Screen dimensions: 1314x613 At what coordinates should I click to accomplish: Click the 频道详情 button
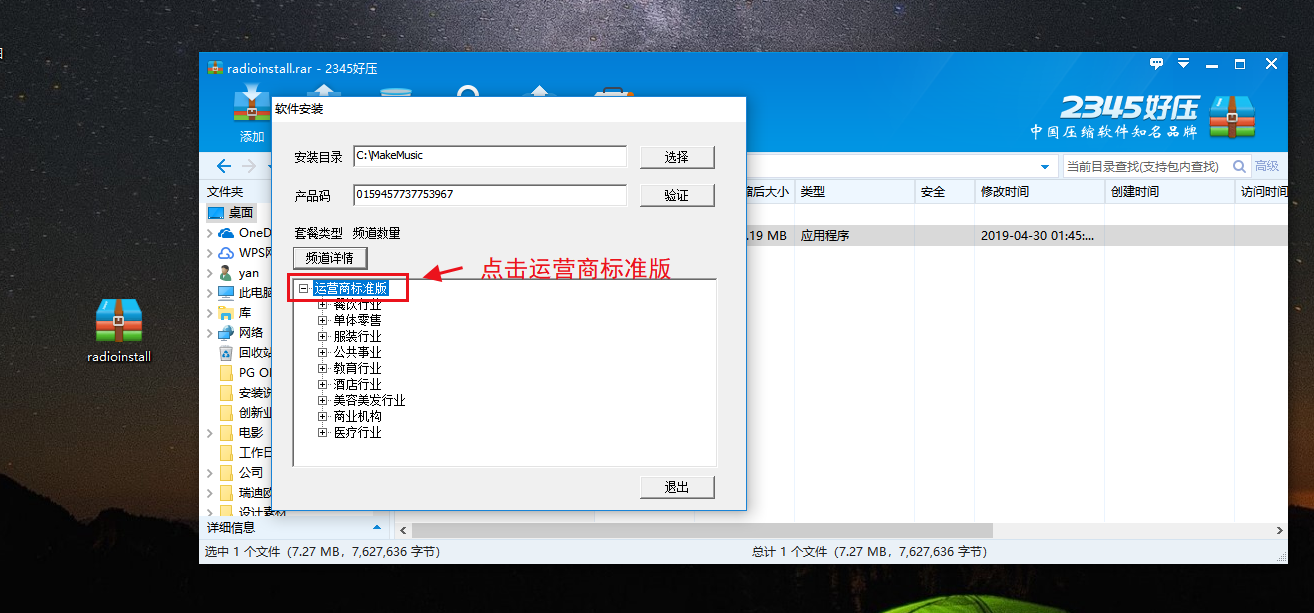tap(330, 258)
